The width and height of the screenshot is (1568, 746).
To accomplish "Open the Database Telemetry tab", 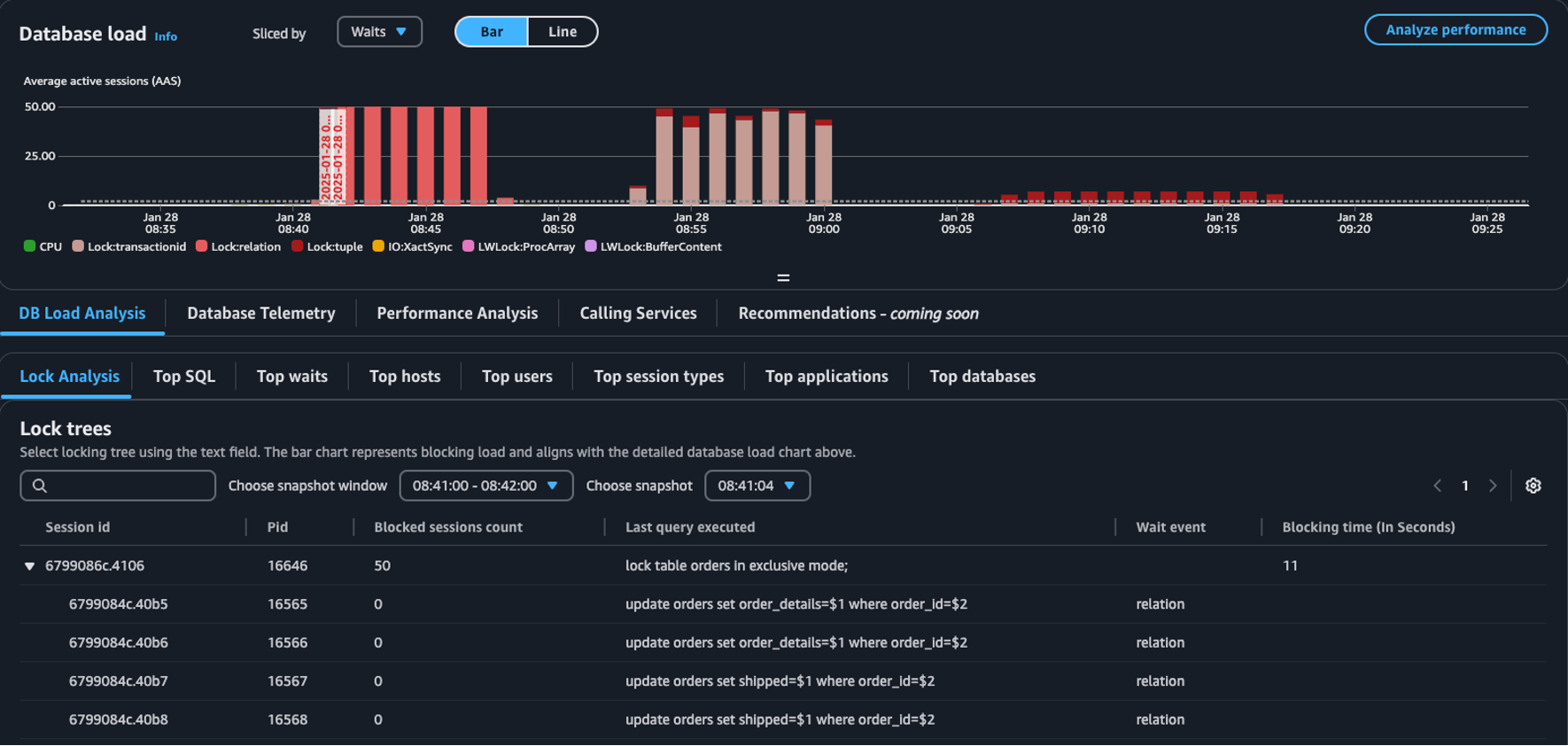I will [x=260, y=314].
